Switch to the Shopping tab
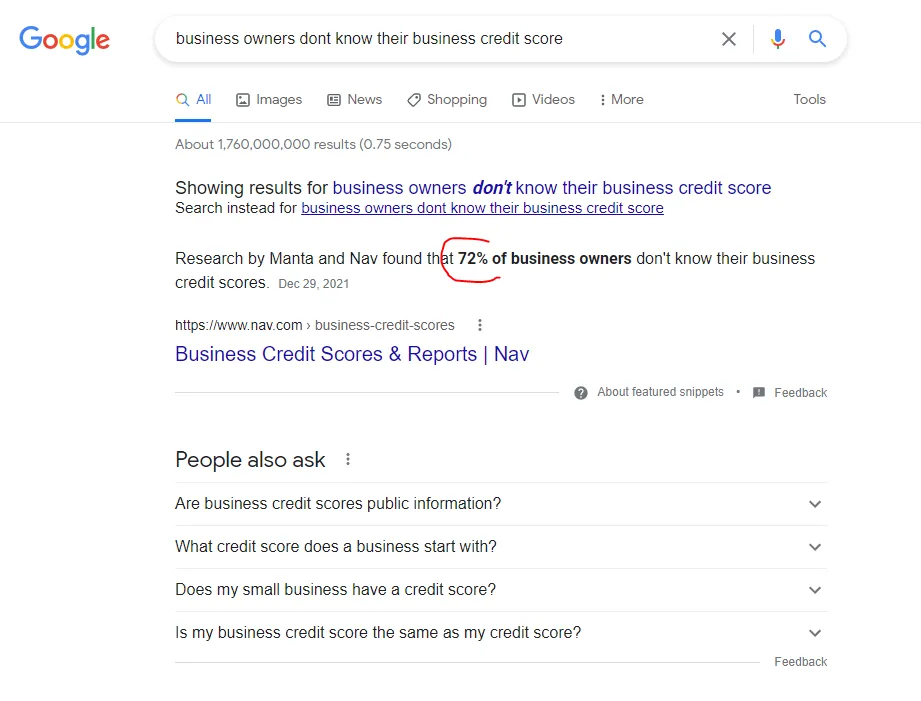Image resolution: width=921 pixels, height=701 pixels. click(447, 99)
